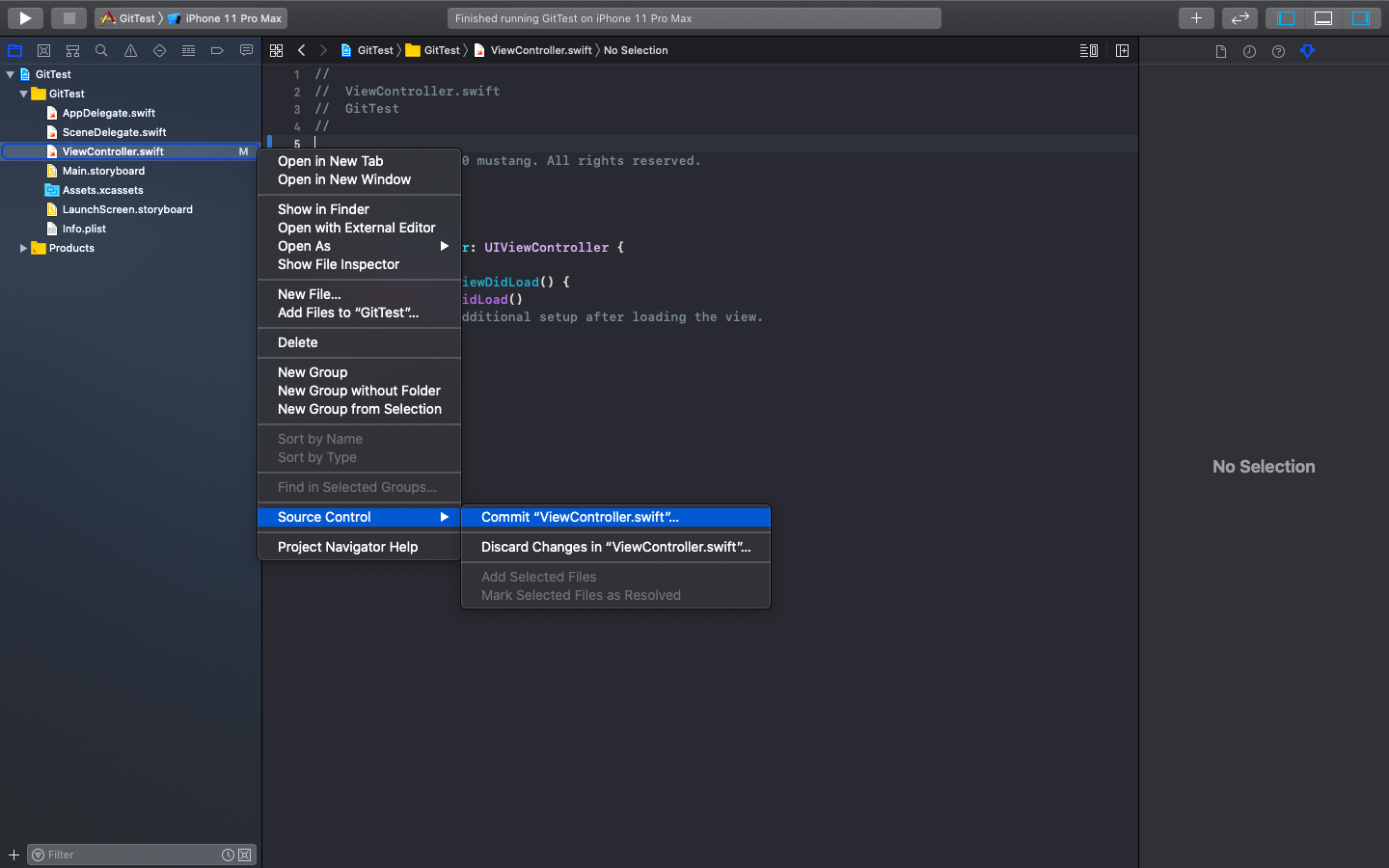Click GitTest project in jump bar
Screen dimensions: 1389x868
[367, 50]
